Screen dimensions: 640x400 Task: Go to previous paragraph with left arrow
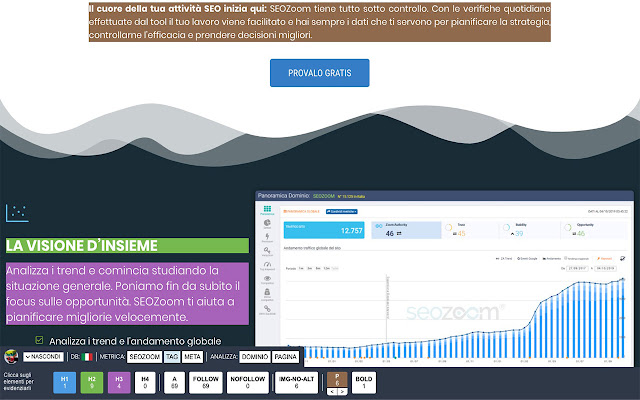click(332, 391)
